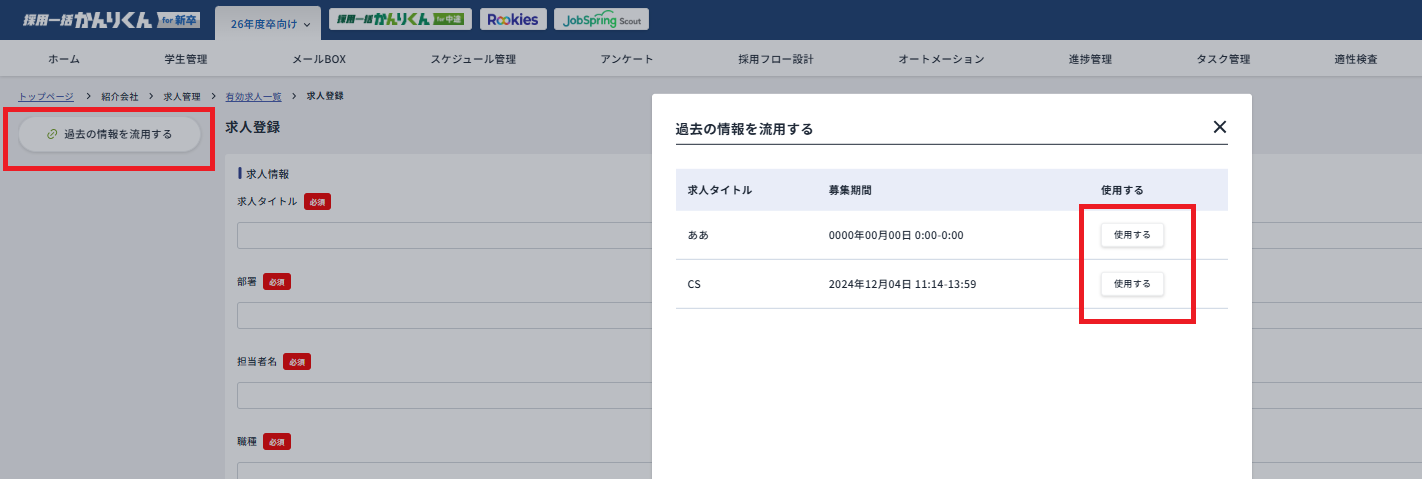Screen dimensions: 1422x479
Task: Open the 進捗管理 menu
Action: pyautogui.click(x=1090, y=59)
